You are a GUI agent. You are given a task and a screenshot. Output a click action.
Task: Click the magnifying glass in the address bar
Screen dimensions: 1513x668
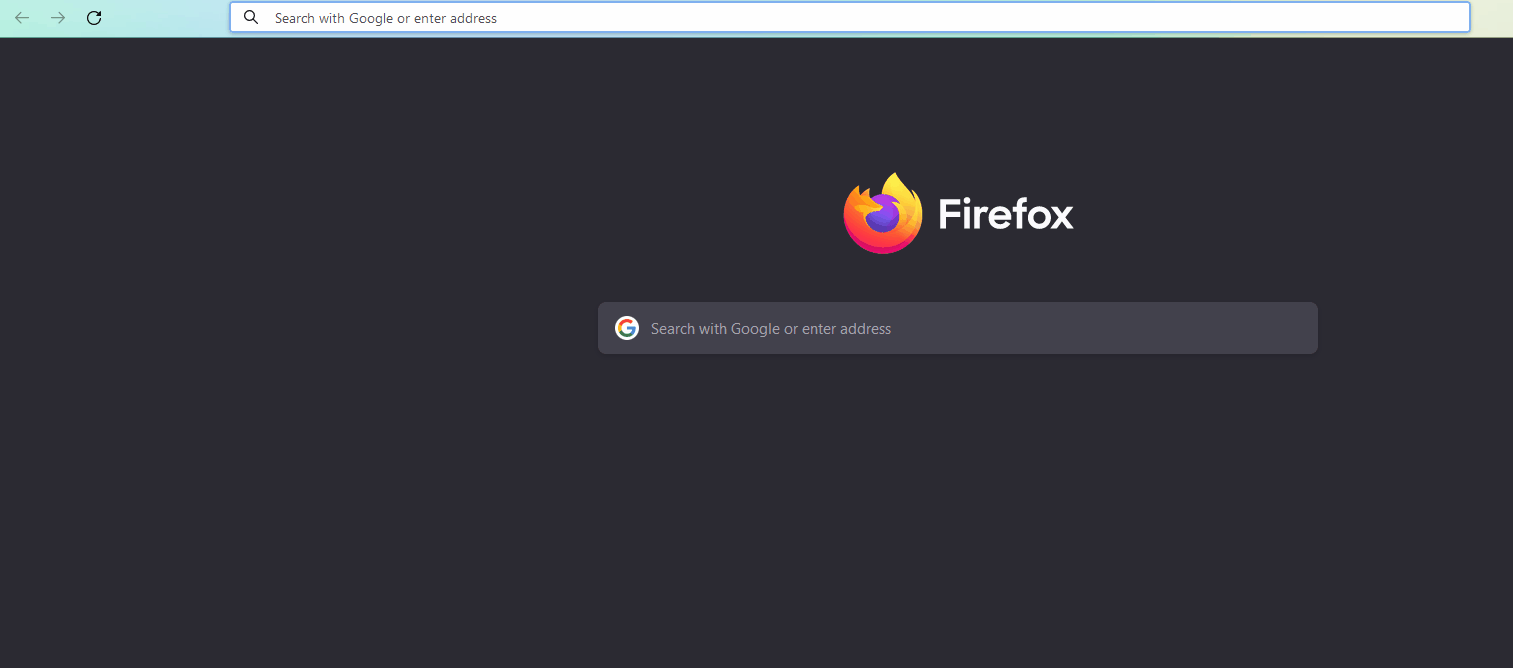(250, 17)
